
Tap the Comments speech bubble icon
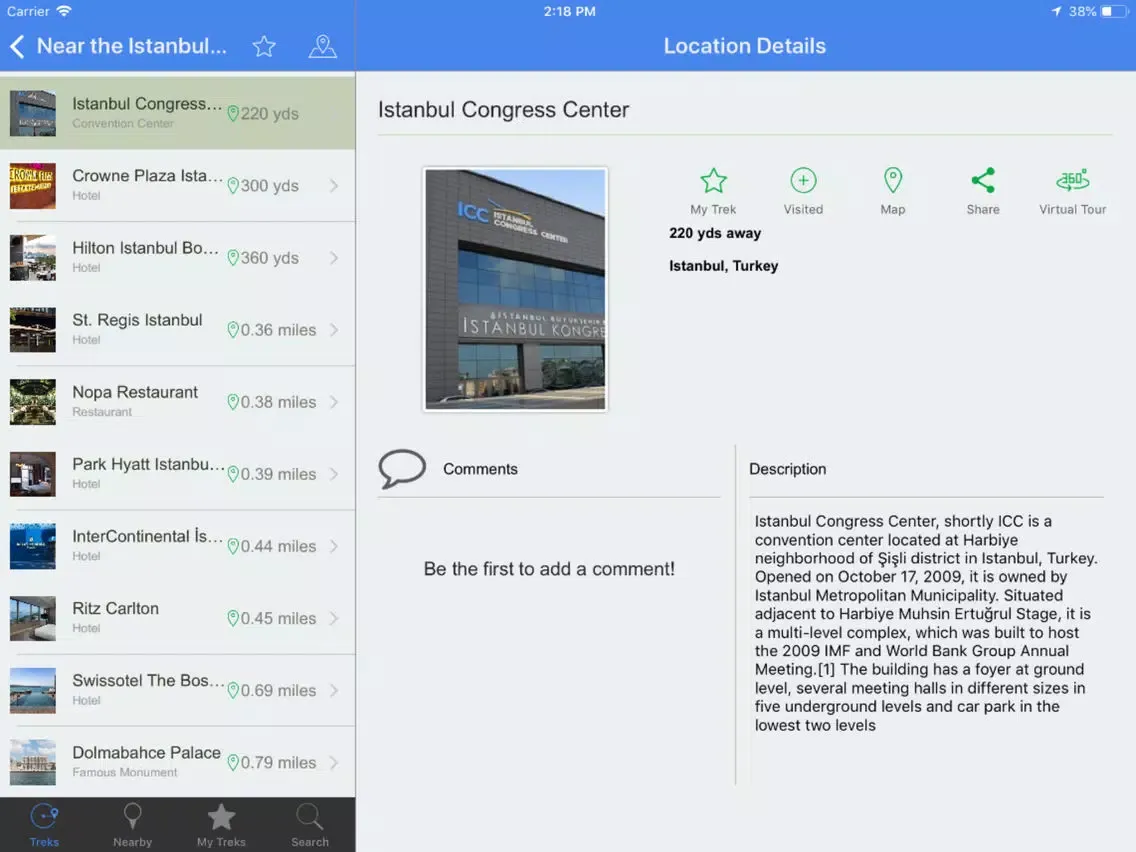402,469
